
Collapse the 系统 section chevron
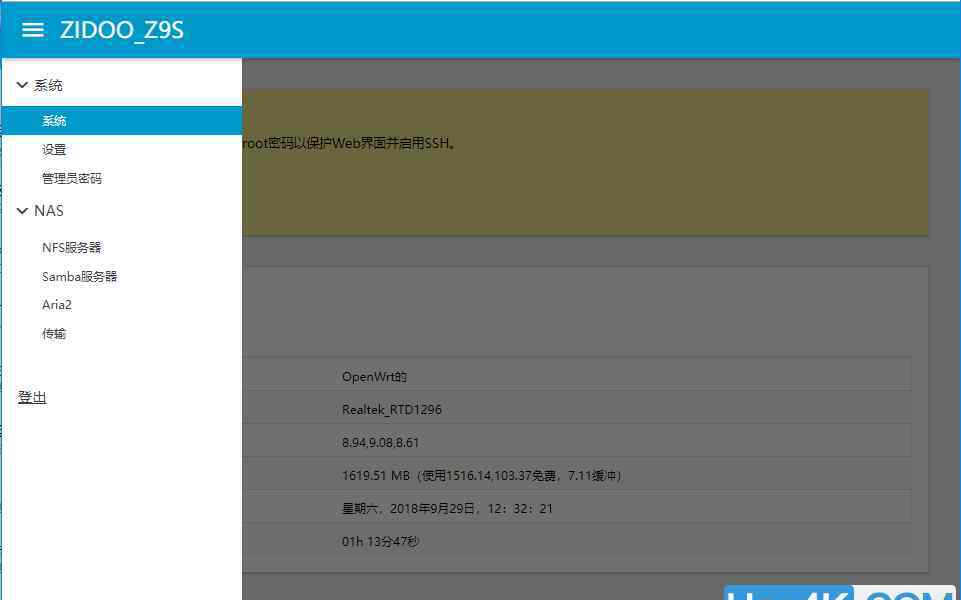(x=22, y=85)
